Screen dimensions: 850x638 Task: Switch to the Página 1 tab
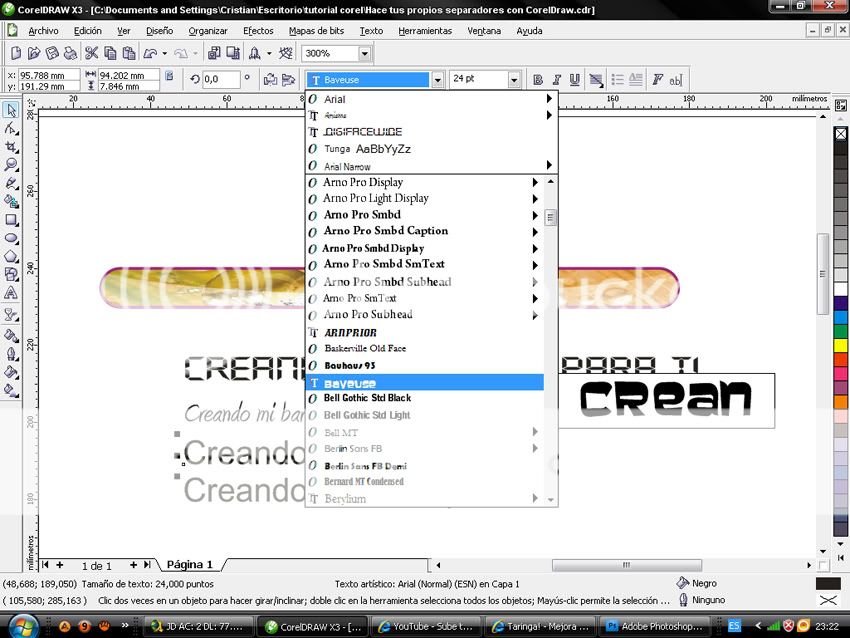pyautogui.click(x=190, y=564)
